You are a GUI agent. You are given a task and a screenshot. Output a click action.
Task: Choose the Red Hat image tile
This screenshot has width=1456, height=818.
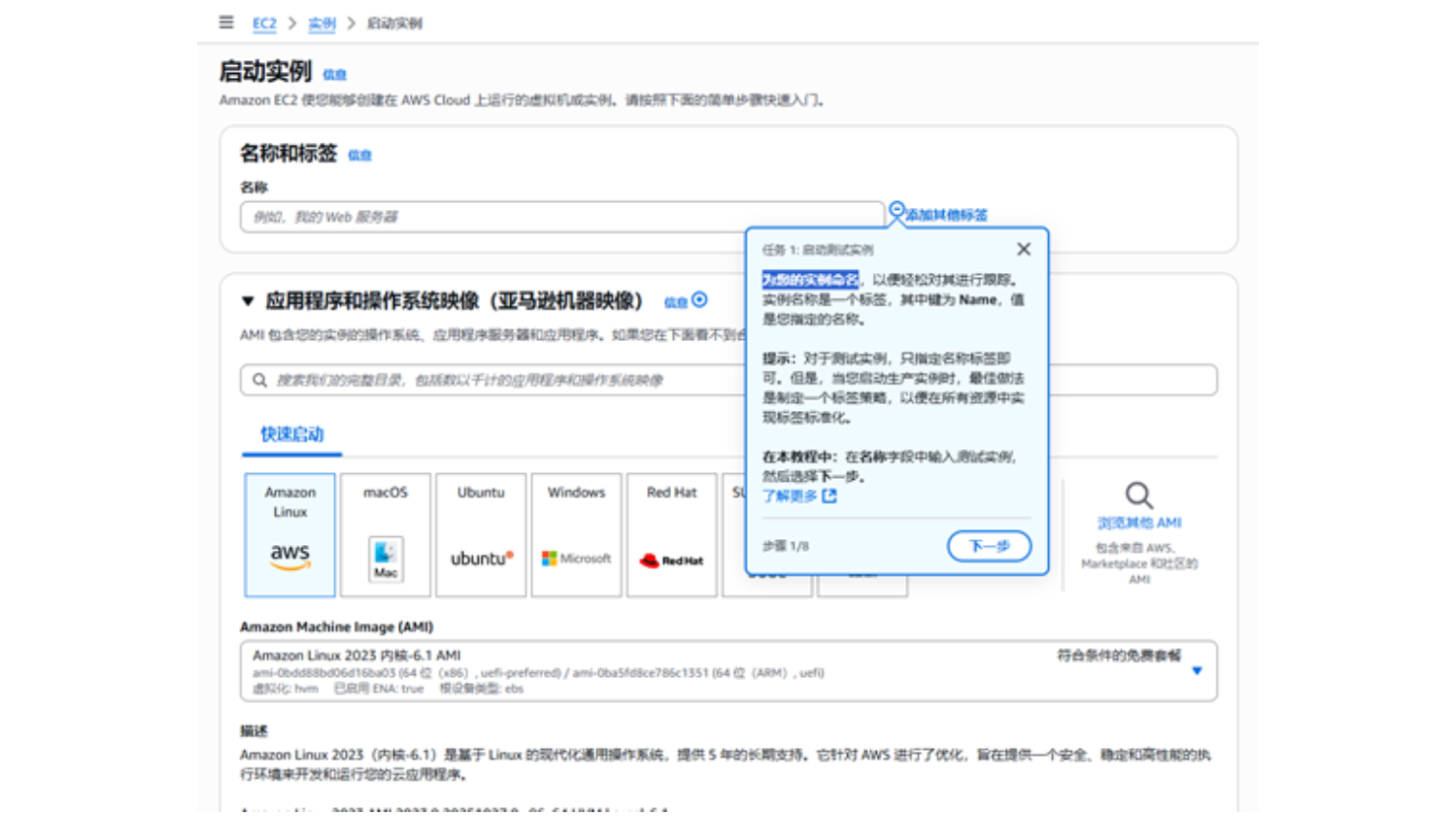coord(672,535)
